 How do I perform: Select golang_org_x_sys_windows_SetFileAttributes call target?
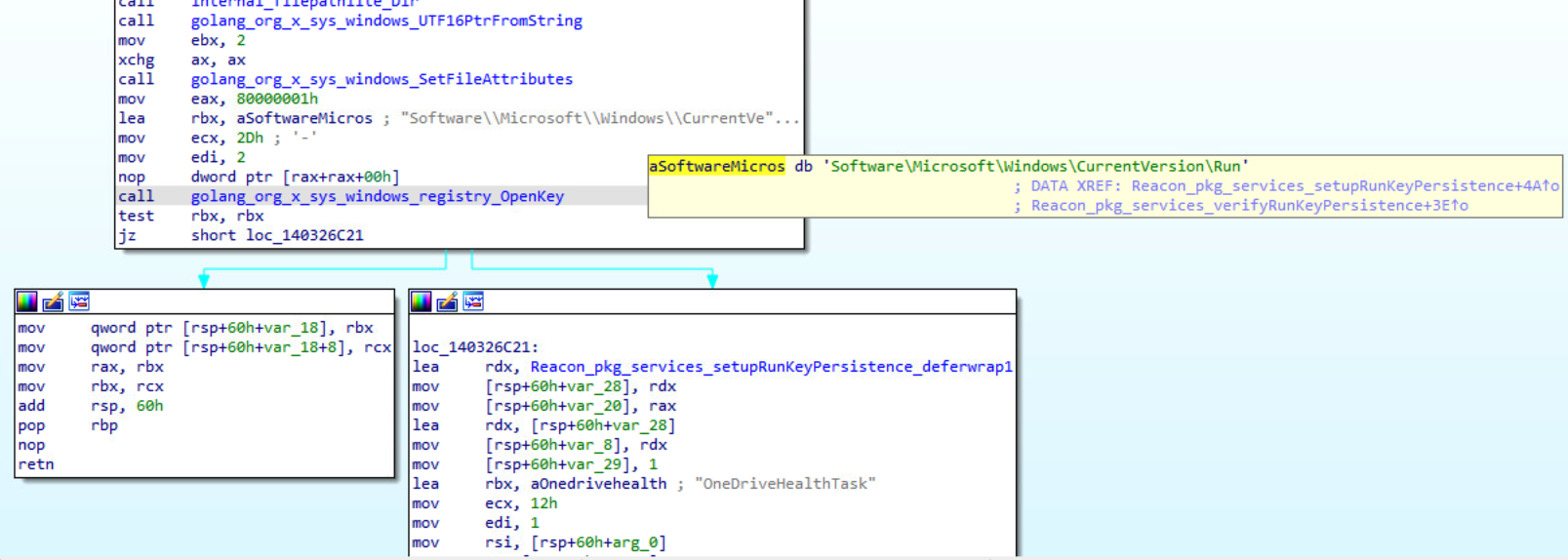coord(382,79)
